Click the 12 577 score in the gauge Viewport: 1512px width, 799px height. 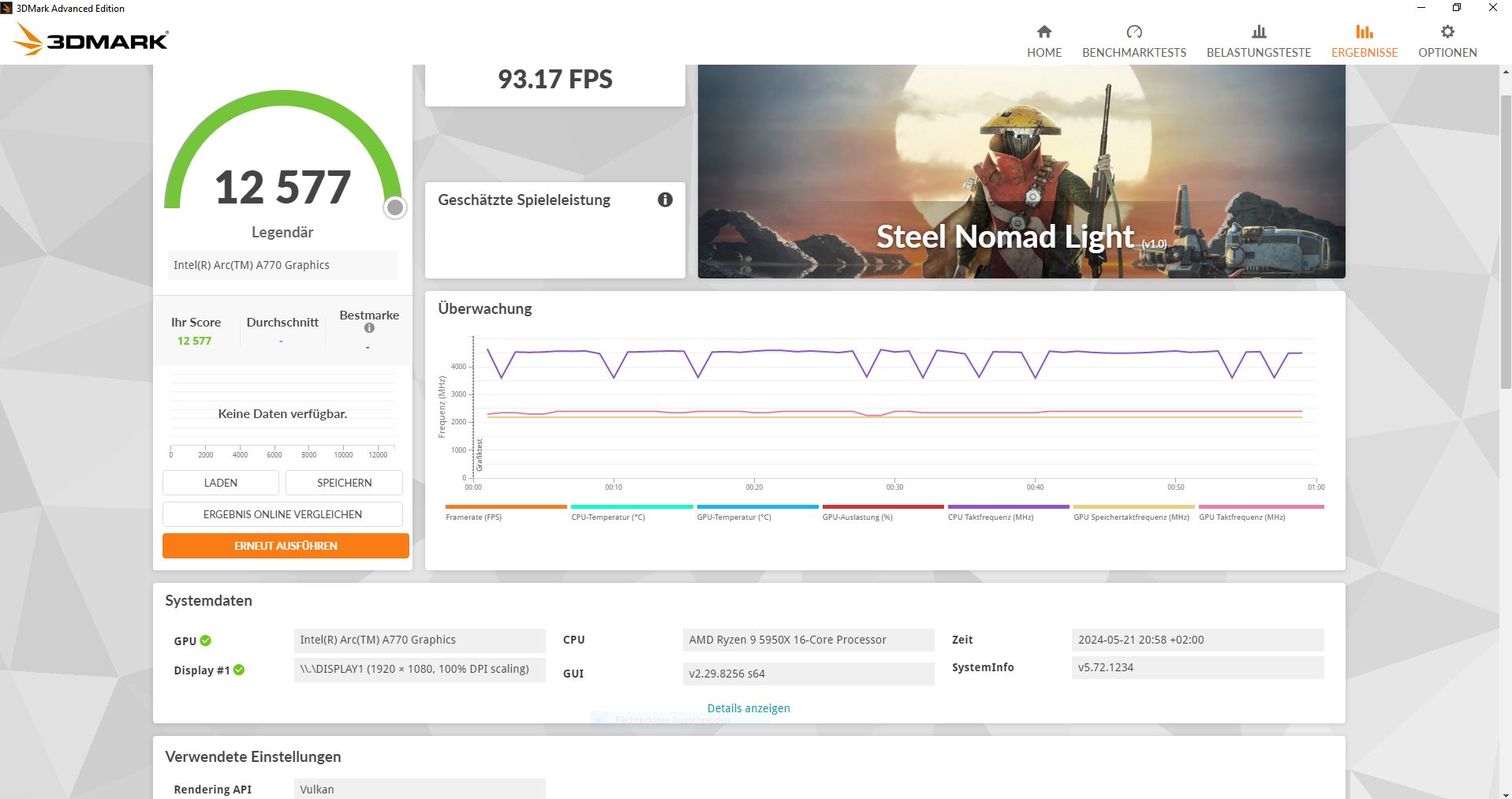(x=282, y=188)
